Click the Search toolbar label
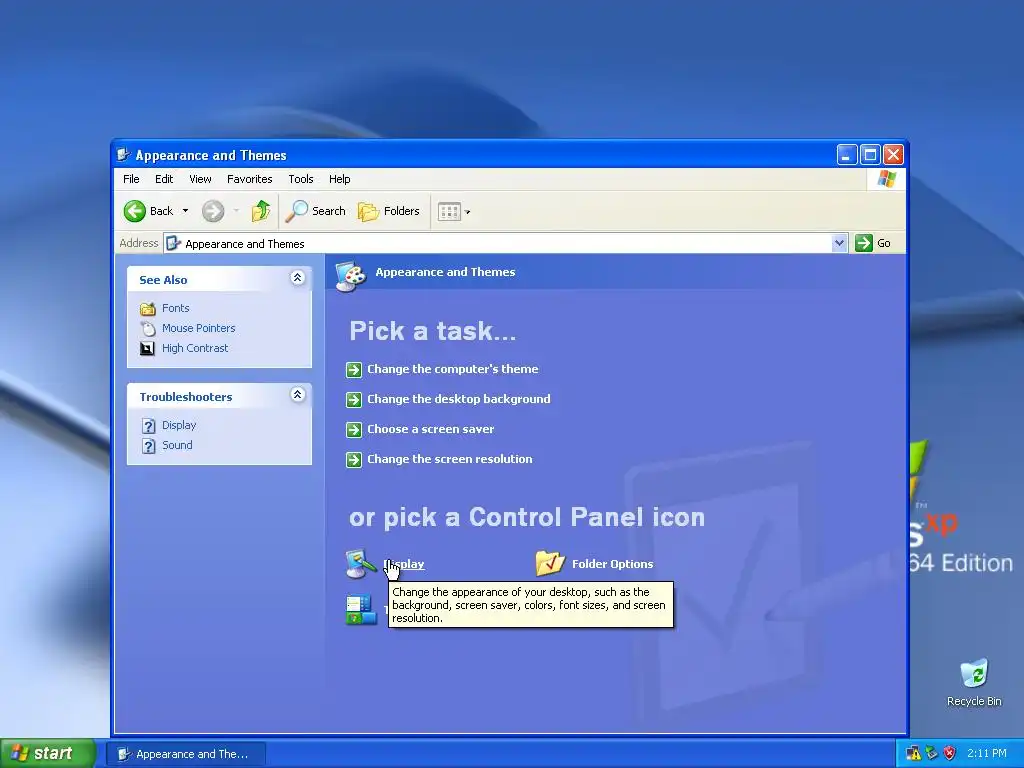The width and height of the screenshot is (1024, 768). (328, 211)
